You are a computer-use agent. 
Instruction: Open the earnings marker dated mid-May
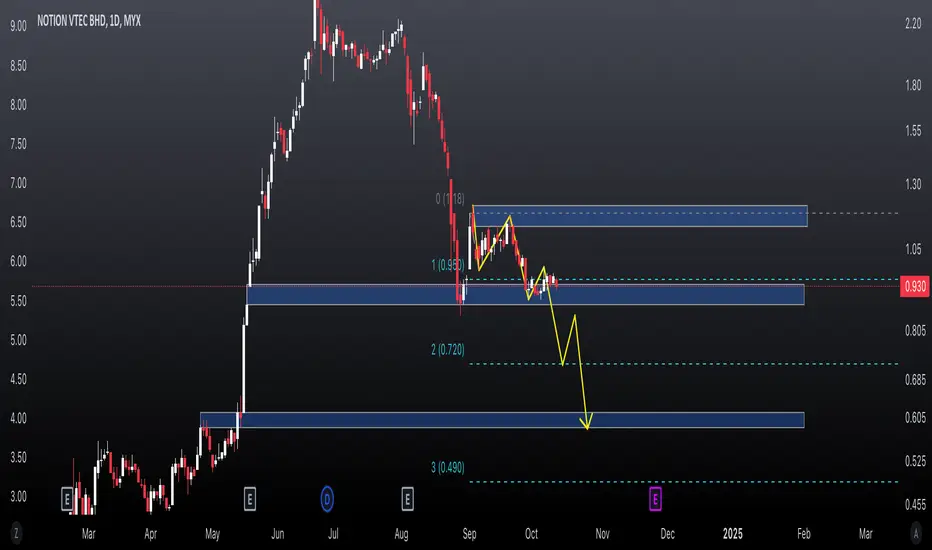(x=250, y=499)
